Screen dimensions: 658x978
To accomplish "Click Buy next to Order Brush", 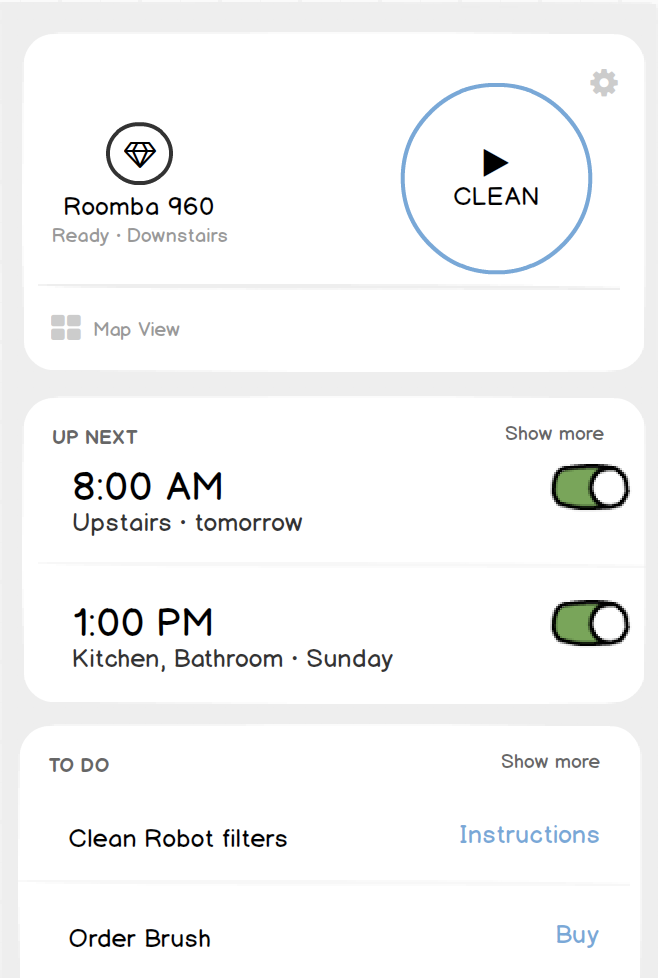I will click(x=578, y=934).
